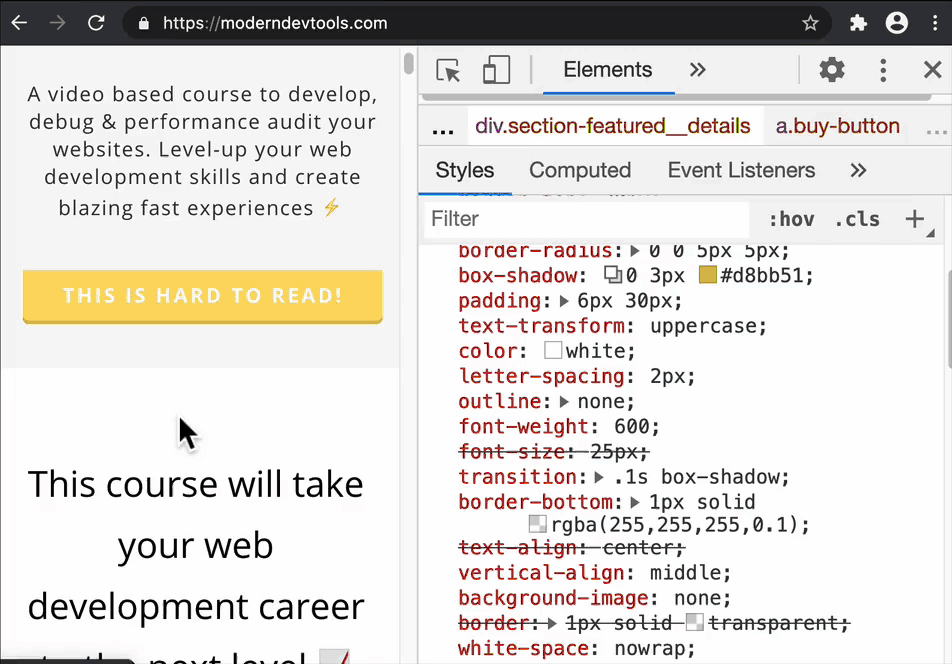The height and width of the screenshot is (664, 952).
Task: Open the Extensions puzzle icon
Action: tap(858, 23)
